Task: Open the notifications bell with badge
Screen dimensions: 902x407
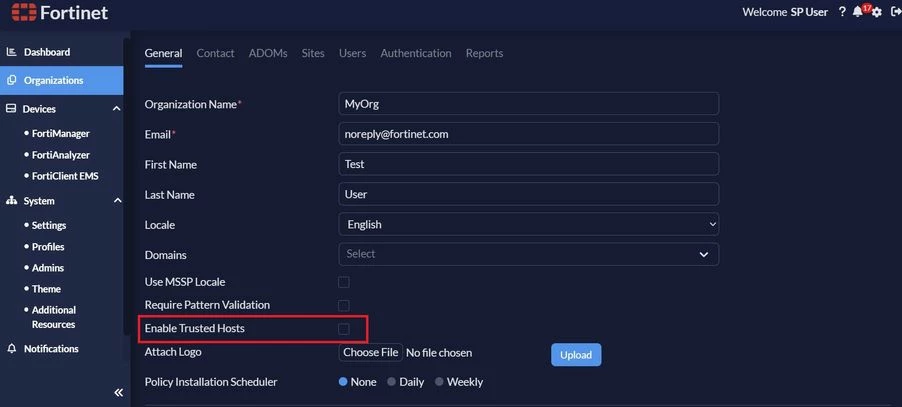Action: click(859, 11)
